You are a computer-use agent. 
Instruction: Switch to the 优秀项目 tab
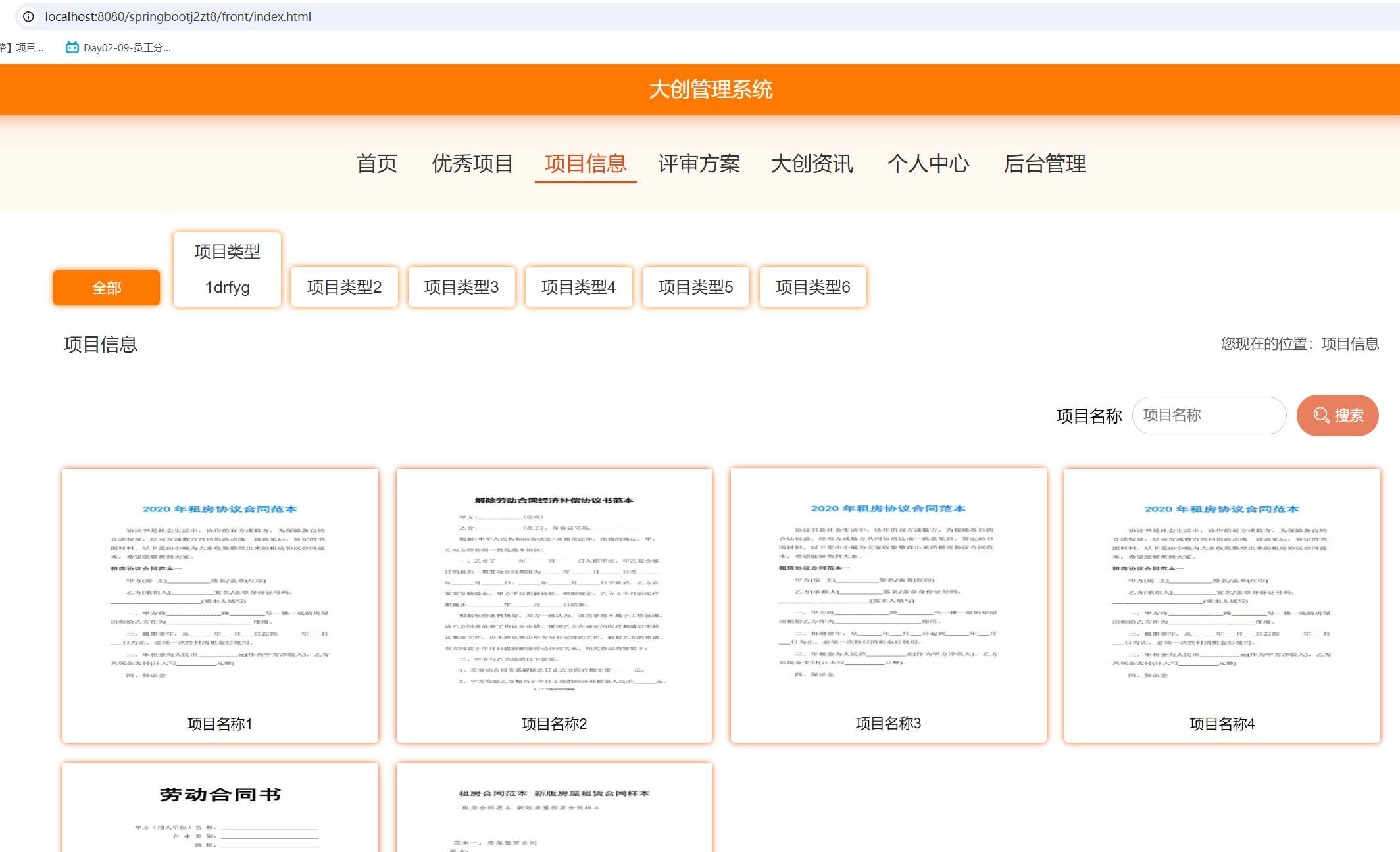[x=472, y=164]
